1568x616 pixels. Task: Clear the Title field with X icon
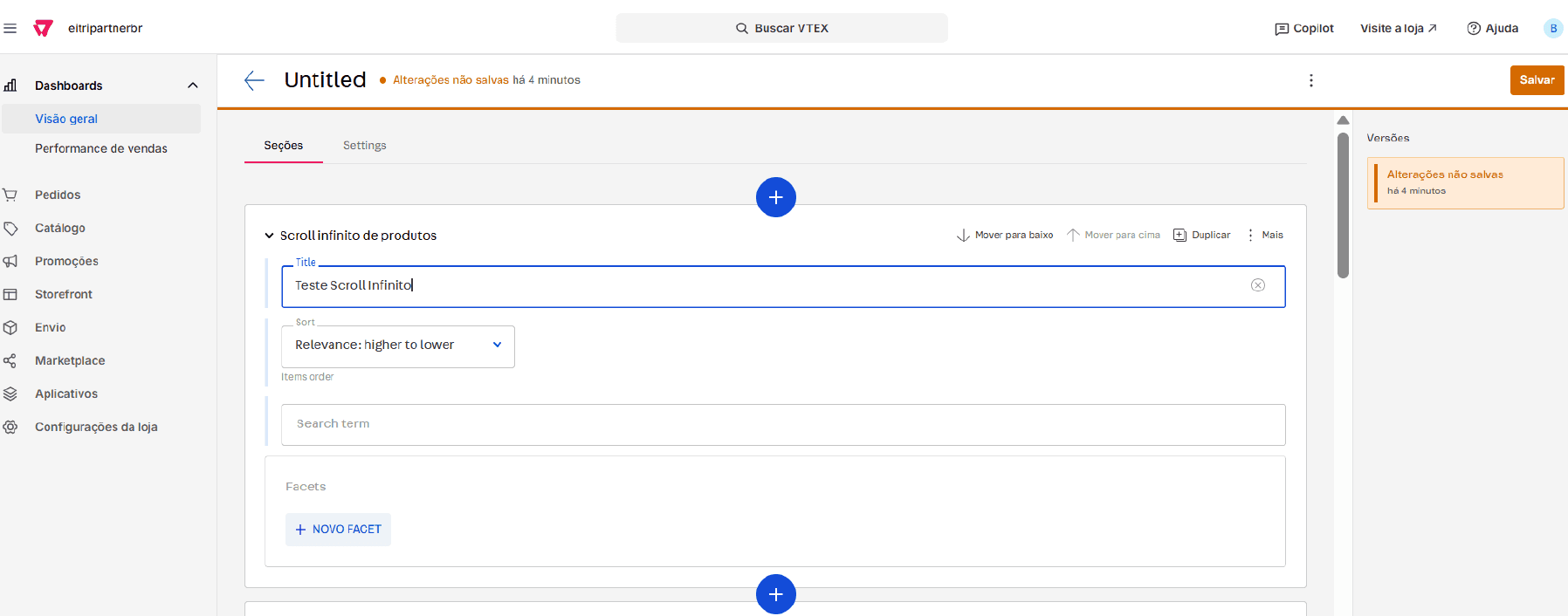[1258, 285]
